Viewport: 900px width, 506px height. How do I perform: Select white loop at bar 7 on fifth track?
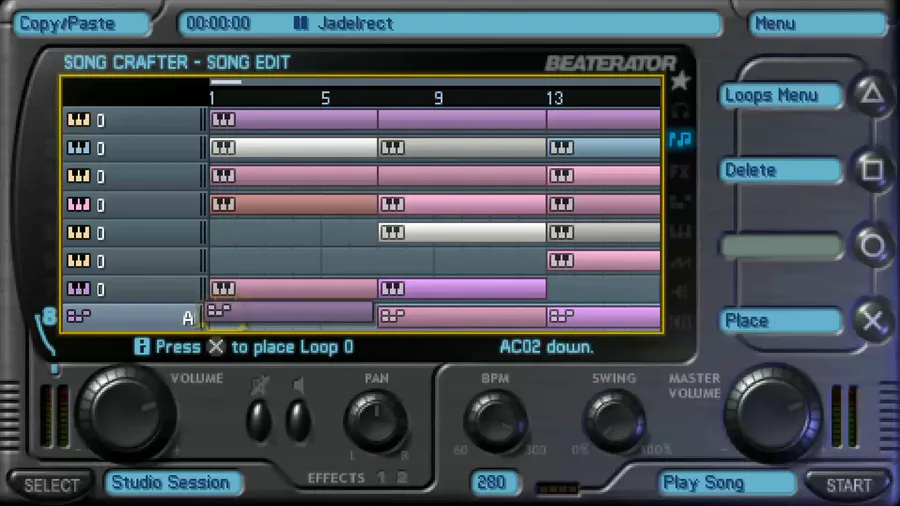coord(462,232)
